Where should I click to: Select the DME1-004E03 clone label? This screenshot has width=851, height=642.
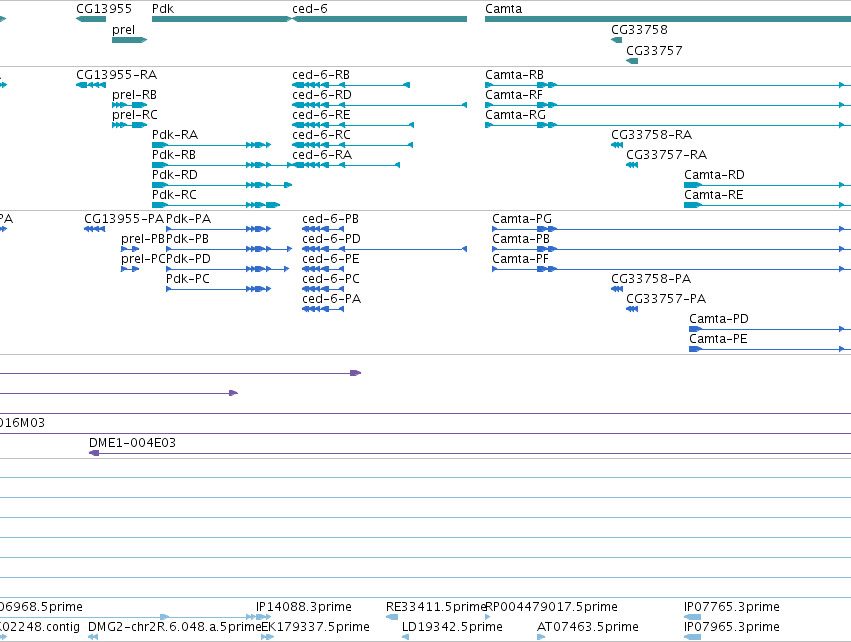click(132, 443)
